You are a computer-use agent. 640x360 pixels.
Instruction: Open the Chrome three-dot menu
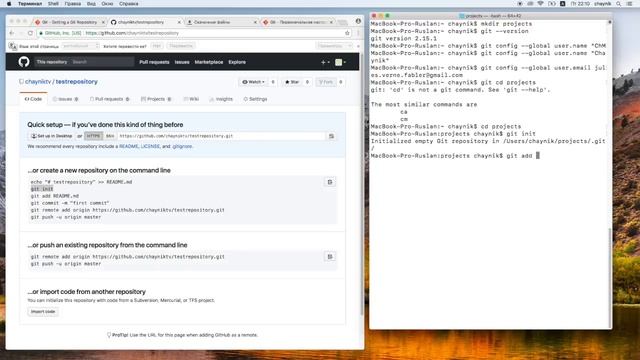(x=358, y=33)
